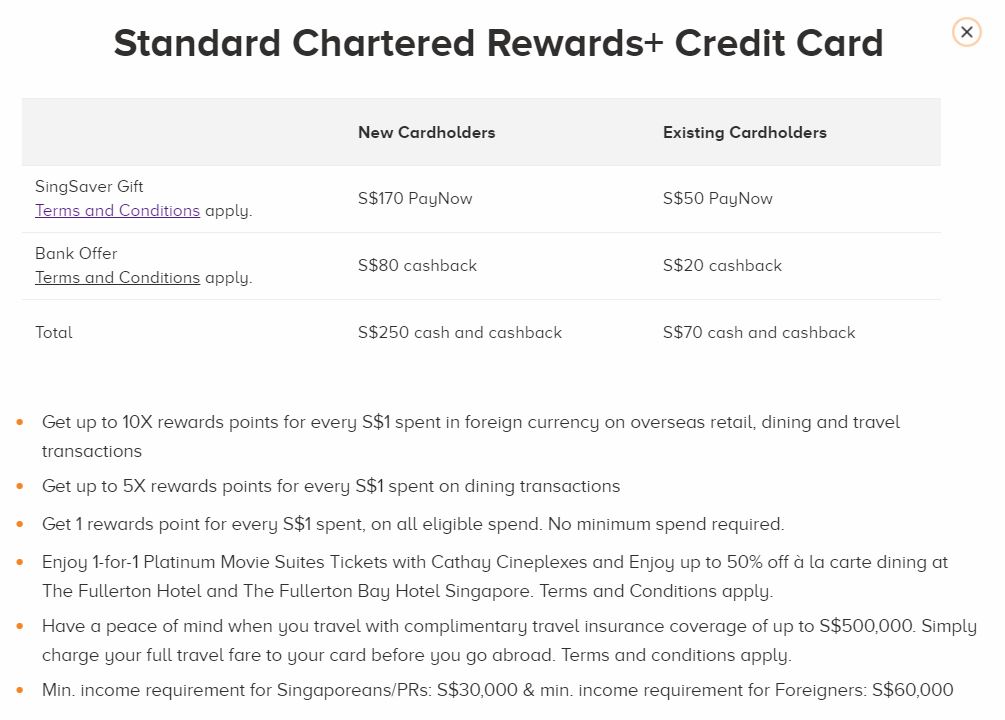Screen dimensions: 1005x720
Task: Open Bank Offer Terms and Conditions link
Action: coord(117,278)
